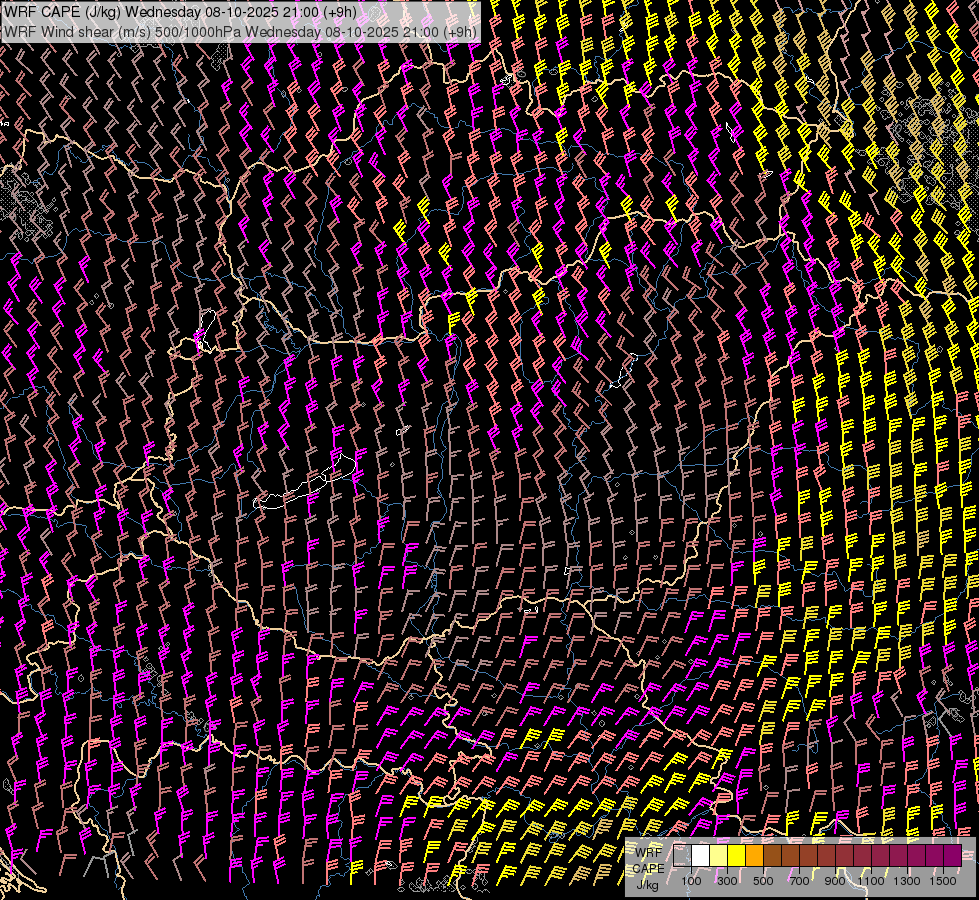The width and height of the screenshot is (979, 900).
Task: Click the orange swatch in the legend
Action: click(x=754, y=856)
